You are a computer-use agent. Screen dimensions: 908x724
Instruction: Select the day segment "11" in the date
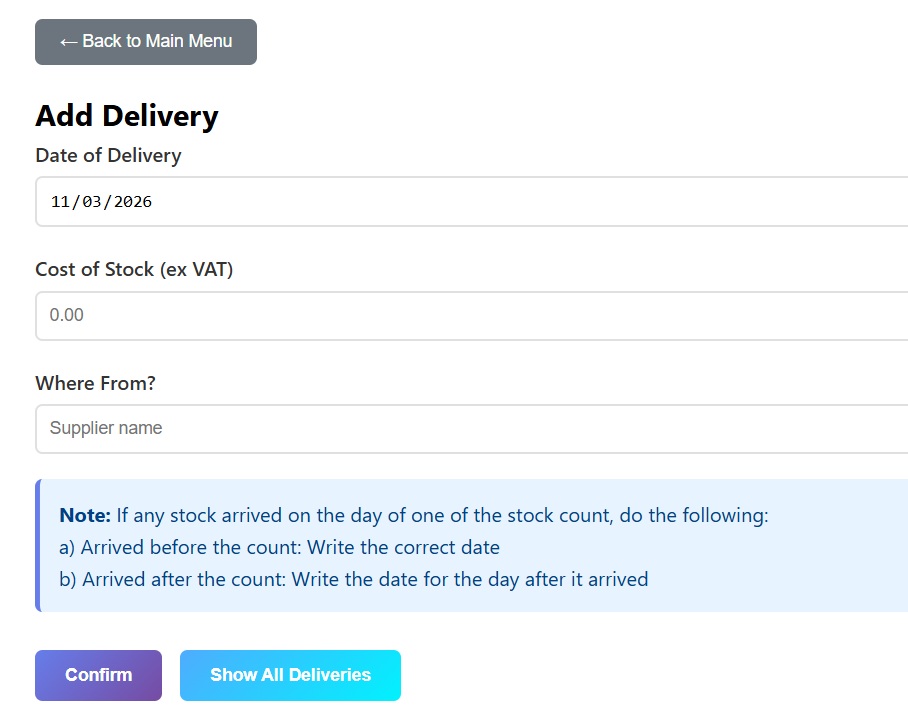tap(60, 202)
